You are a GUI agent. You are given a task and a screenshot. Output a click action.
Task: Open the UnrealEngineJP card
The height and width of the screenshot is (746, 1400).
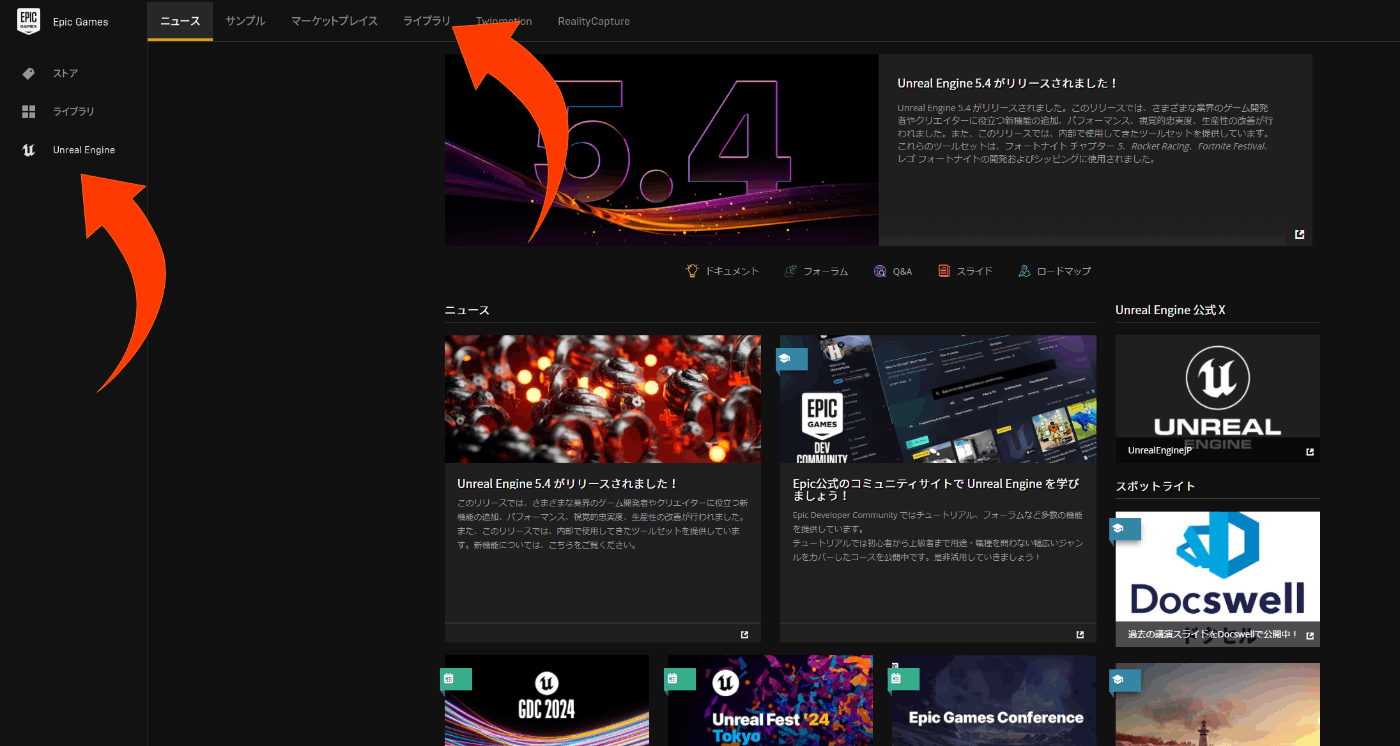1217,398
